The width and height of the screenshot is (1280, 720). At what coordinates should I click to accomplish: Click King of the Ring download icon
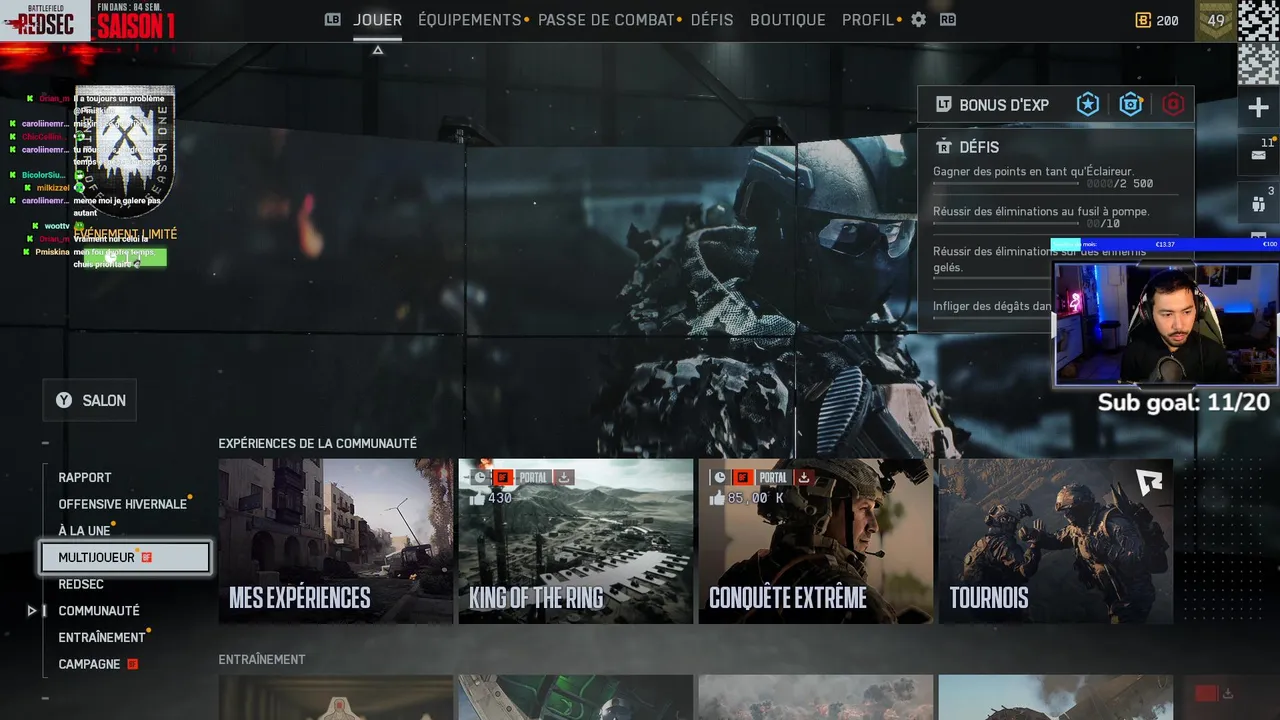click(564, 477)
